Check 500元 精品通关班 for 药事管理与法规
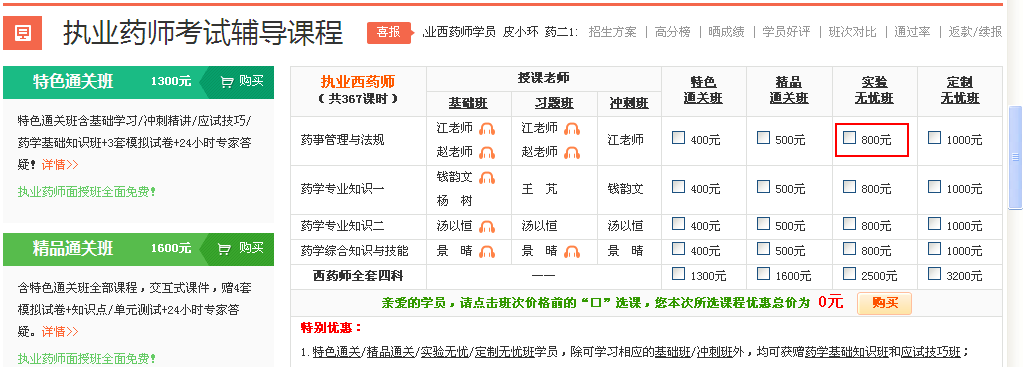This screenshot has height=367, width=1023. pos(763,138)
